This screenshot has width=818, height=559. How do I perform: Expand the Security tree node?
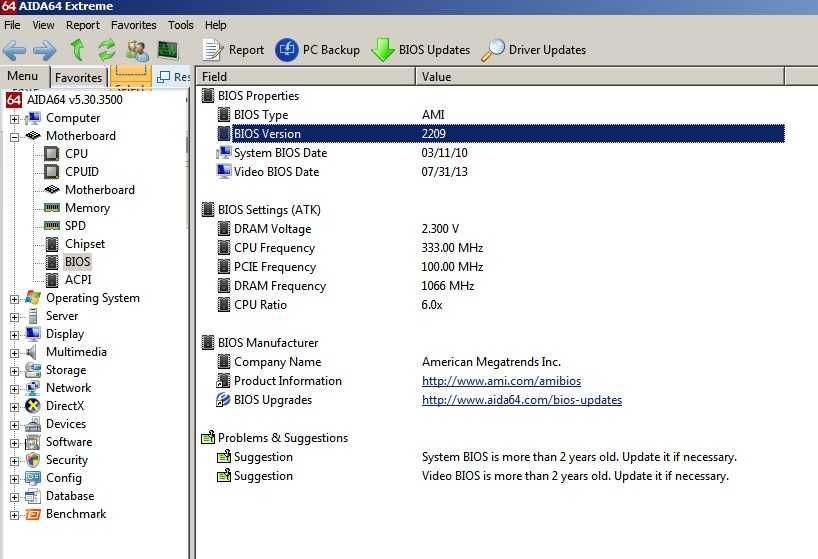15,461
